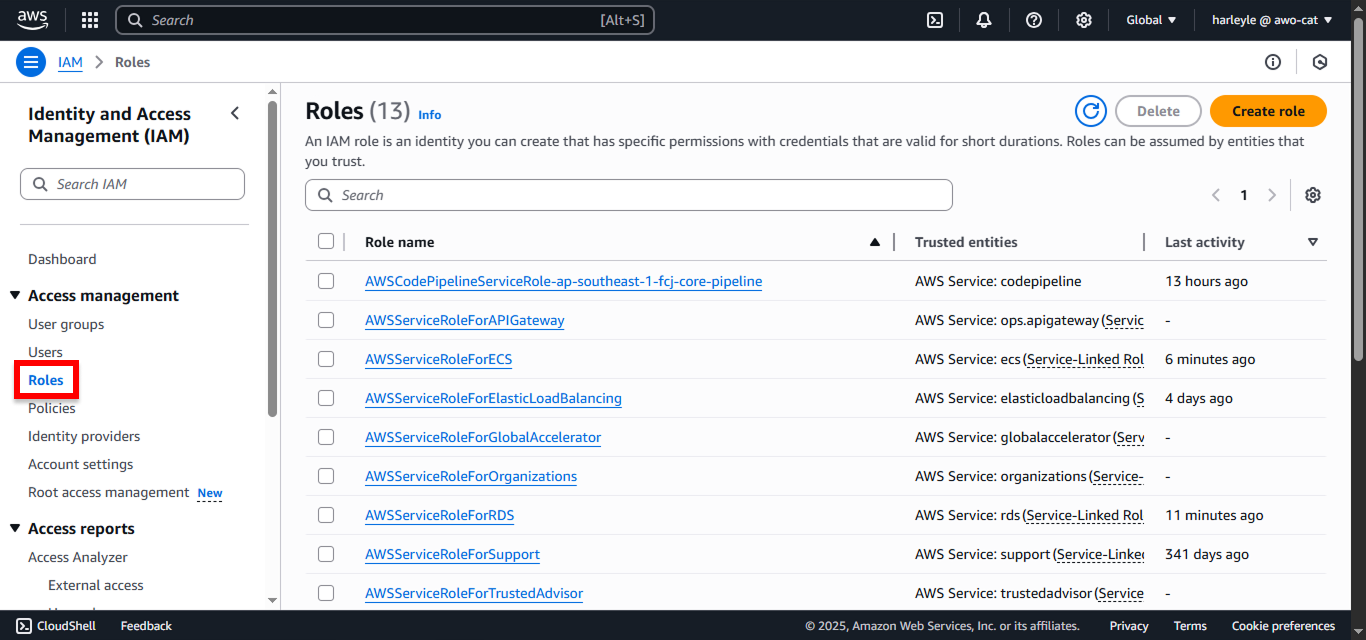Open the info panel icon in breadcrumb bar
This screenshot has width=1366, height=640.
click(1273, 62)
